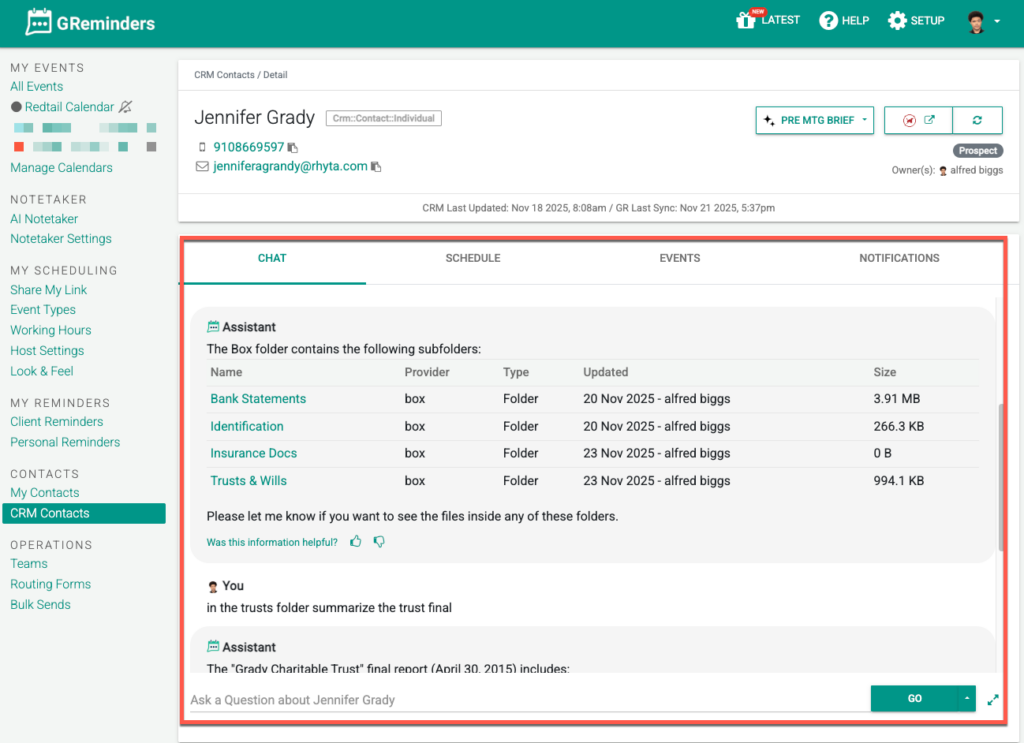1024x743 pixels.
Task: Click the thumbs down feedback icon
Action: tap(379, 542)
